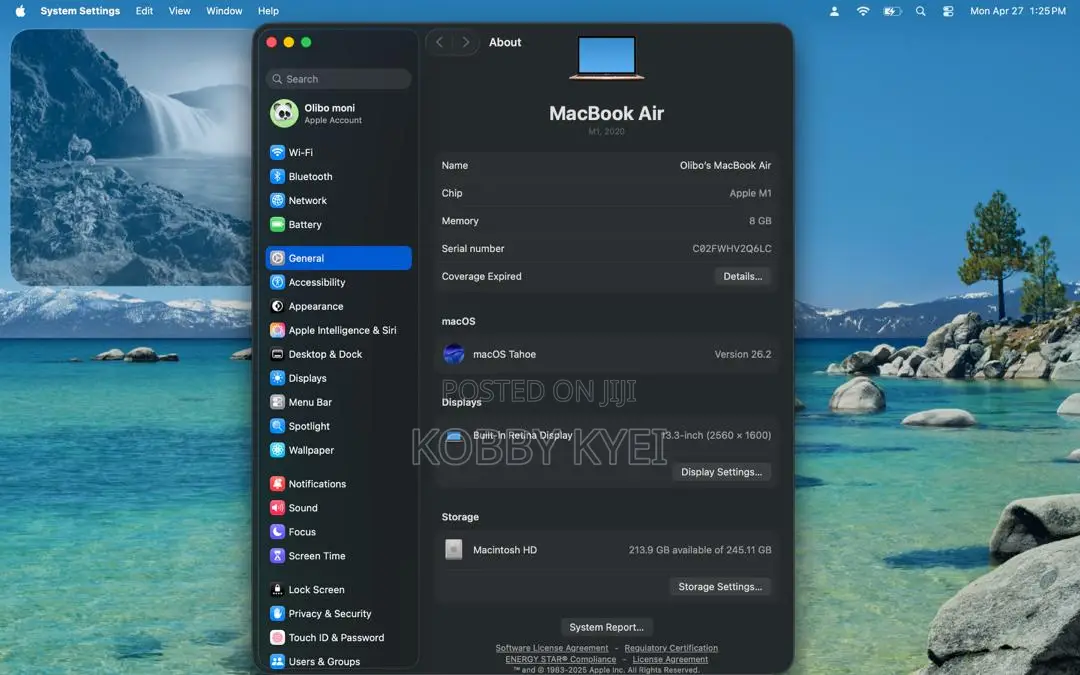Viewport: 1080px width, 675px height.
Task: Click the computer name Olibo's MacBook Air
Action: [x=725, y=165]
